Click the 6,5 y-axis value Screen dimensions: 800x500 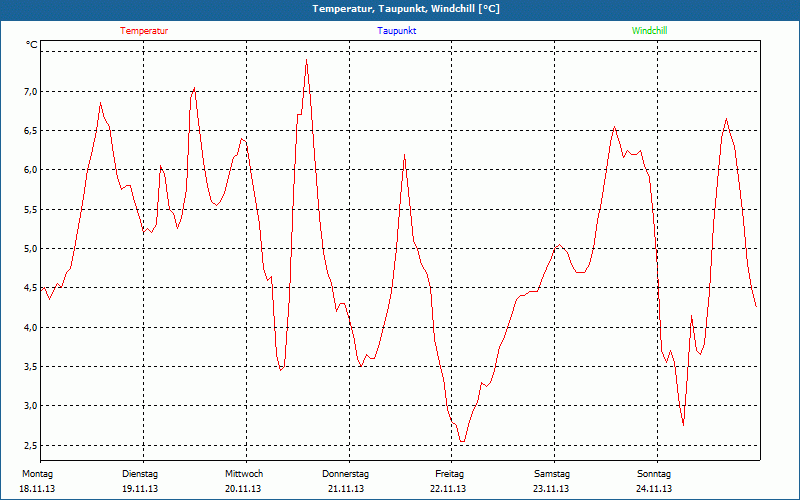[x=31, y=131]
